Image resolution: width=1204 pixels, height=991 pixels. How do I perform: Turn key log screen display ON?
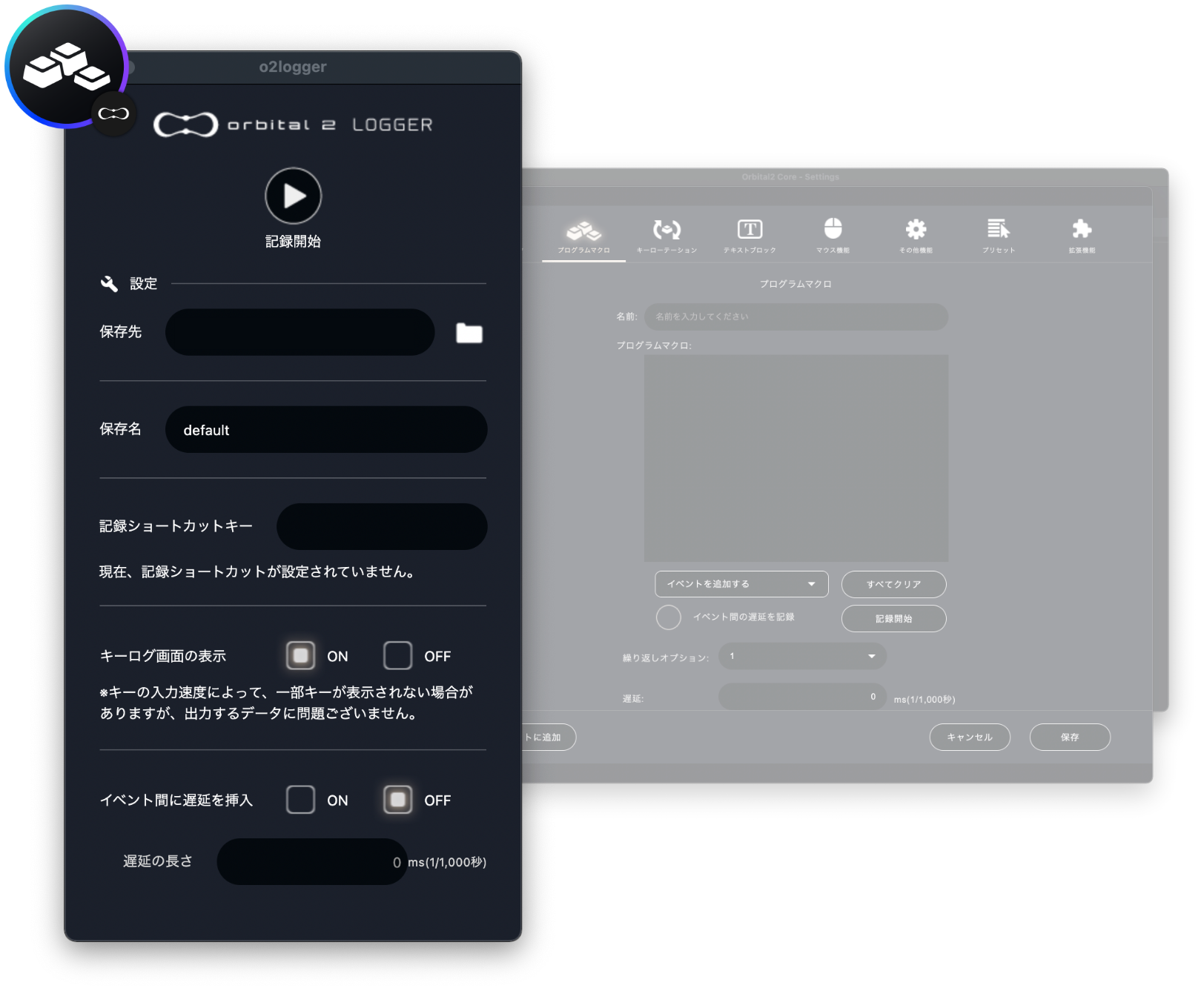[x=300, y=655]
